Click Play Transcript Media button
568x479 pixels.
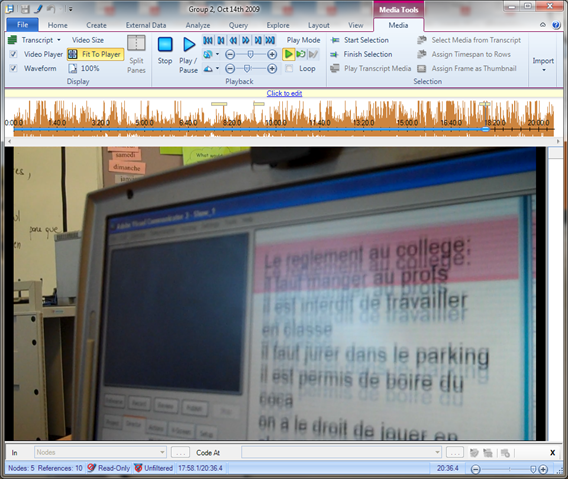371,68
